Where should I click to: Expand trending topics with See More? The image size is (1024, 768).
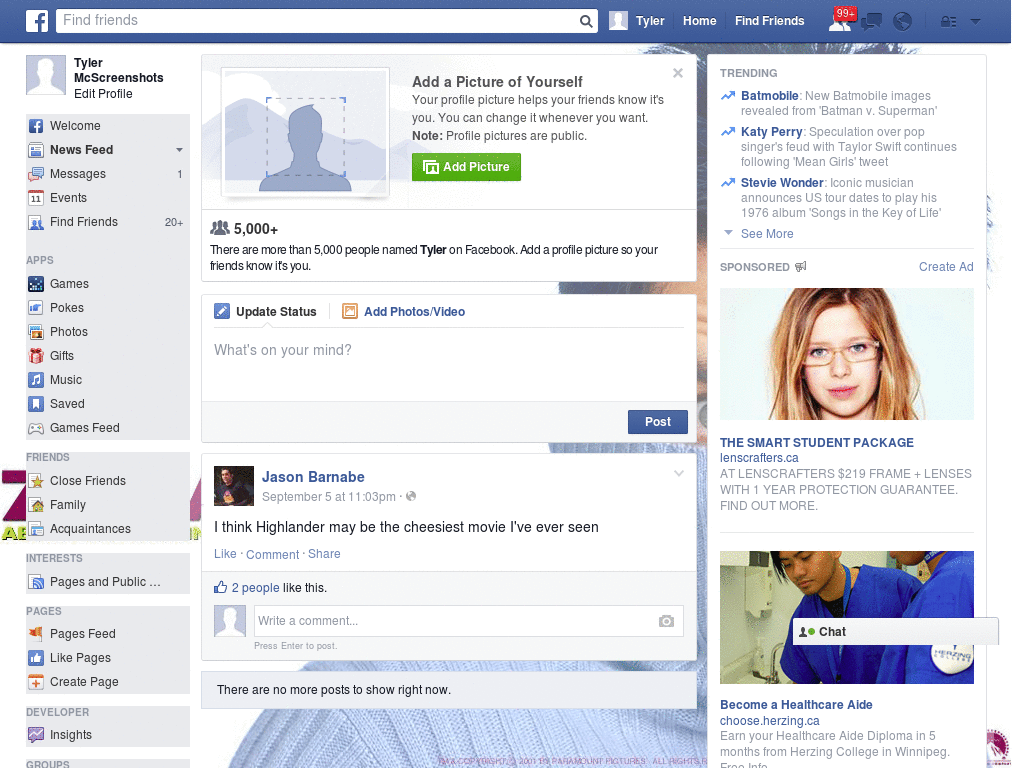click(767, 234)
